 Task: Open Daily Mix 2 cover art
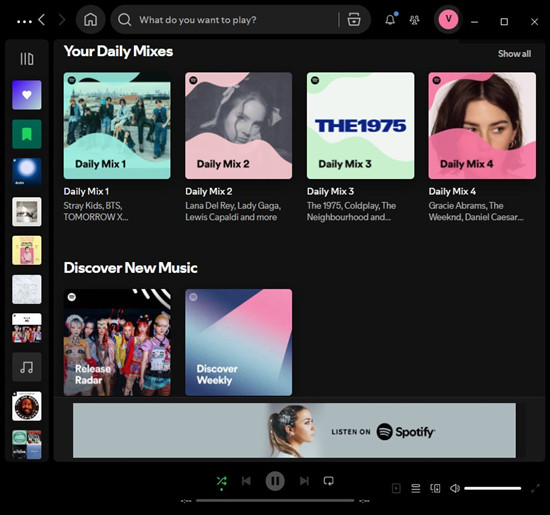point(239,126)
